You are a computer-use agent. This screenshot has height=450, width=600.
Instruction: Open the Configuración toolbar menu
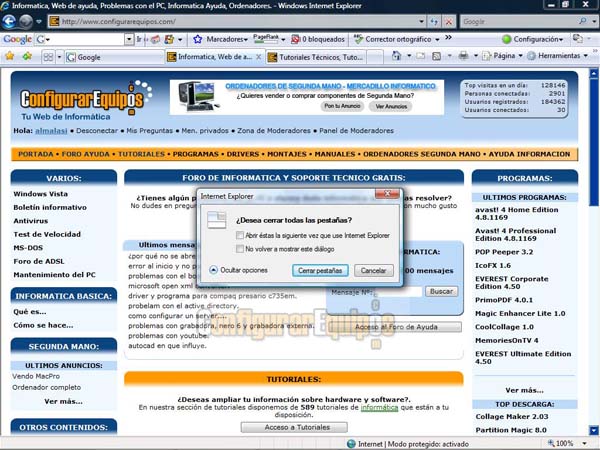click(x=533, y=39)
